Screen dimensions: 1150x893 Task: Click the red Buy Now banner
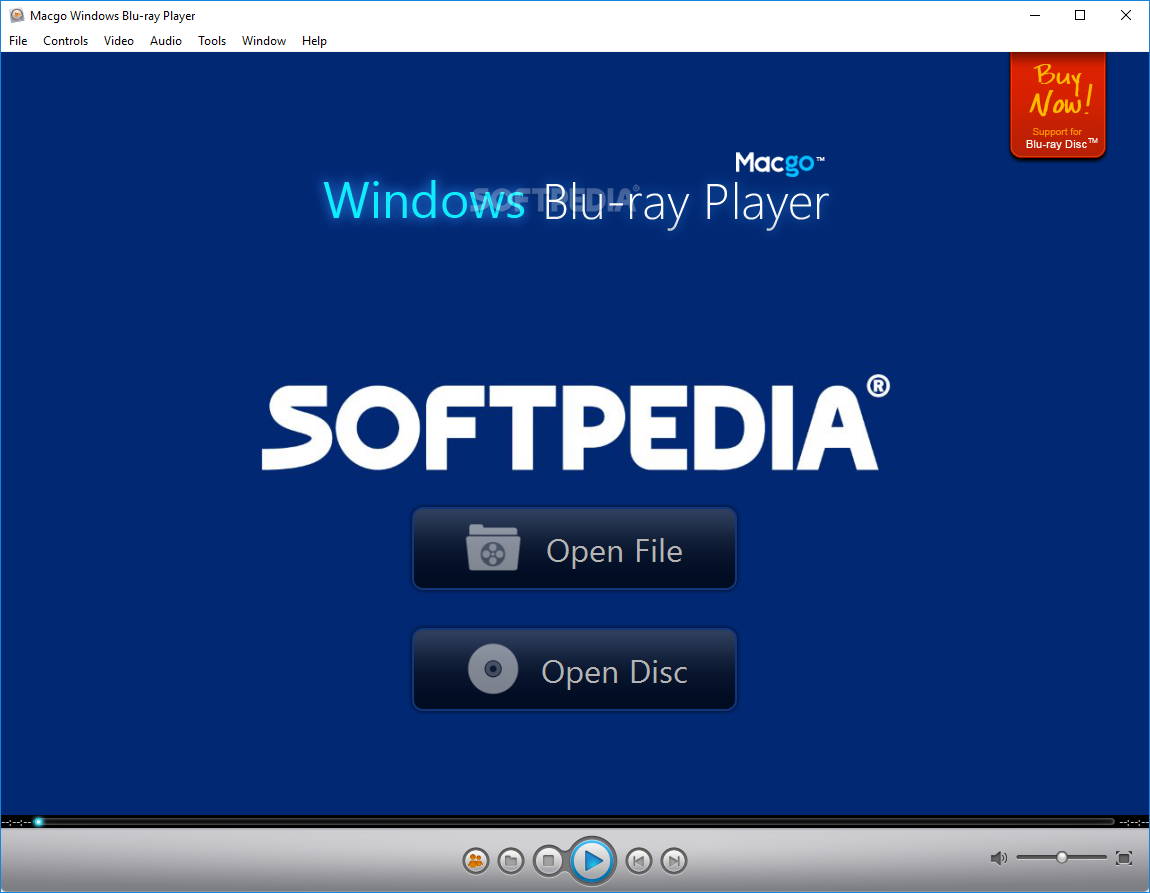click(x=1058, y=104)
